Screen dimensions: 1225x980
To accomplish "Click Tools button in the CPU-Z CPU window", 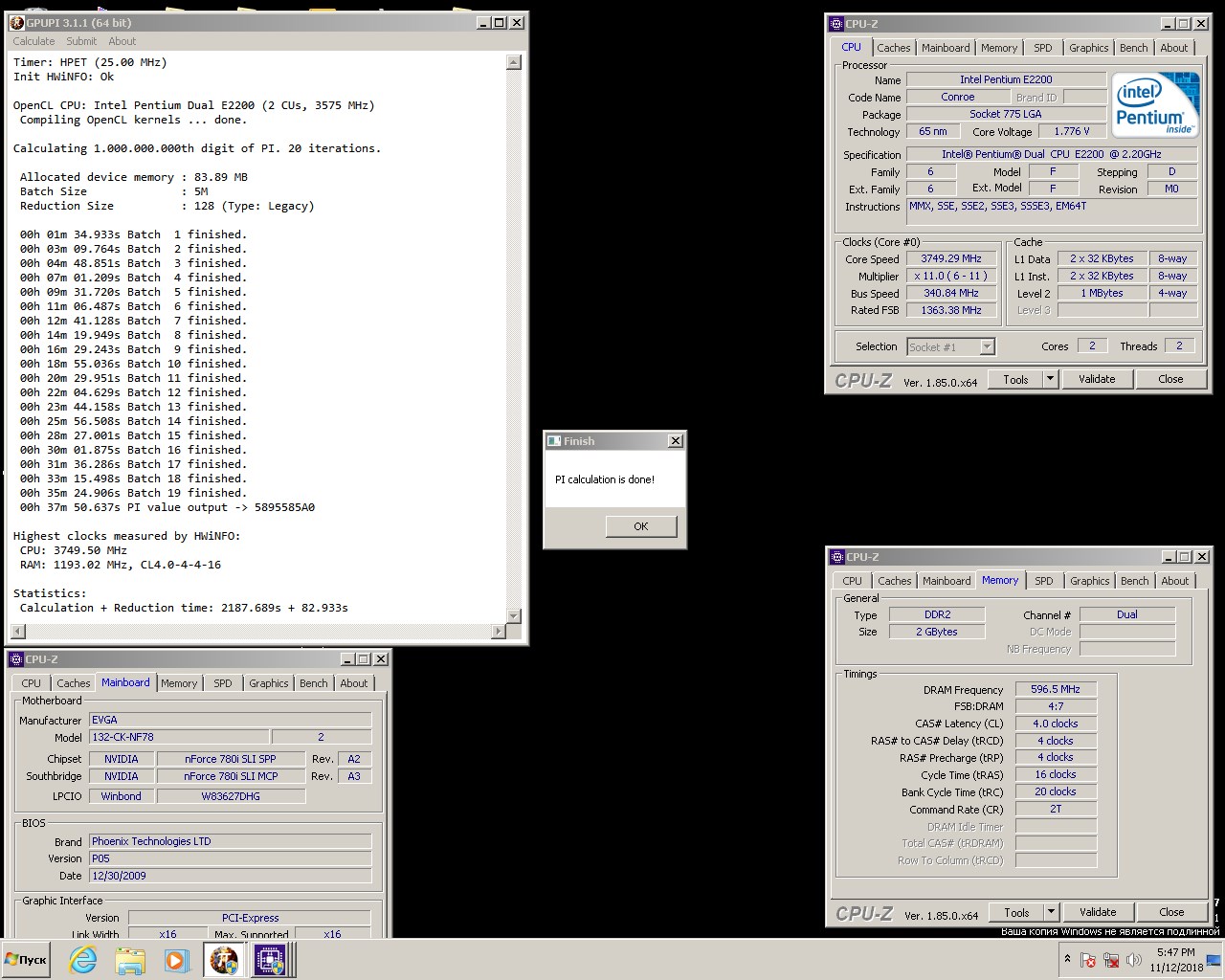I will tap(1015, 379).
